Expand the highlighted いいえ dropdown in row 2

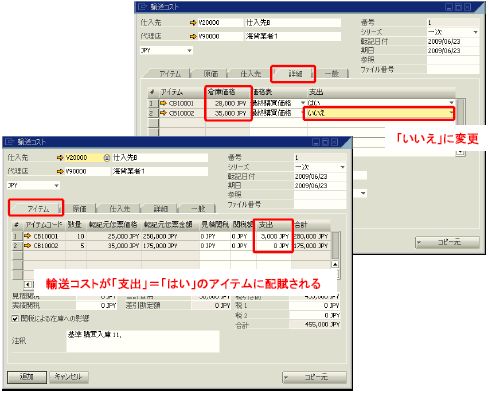click(x=451, y=113)
